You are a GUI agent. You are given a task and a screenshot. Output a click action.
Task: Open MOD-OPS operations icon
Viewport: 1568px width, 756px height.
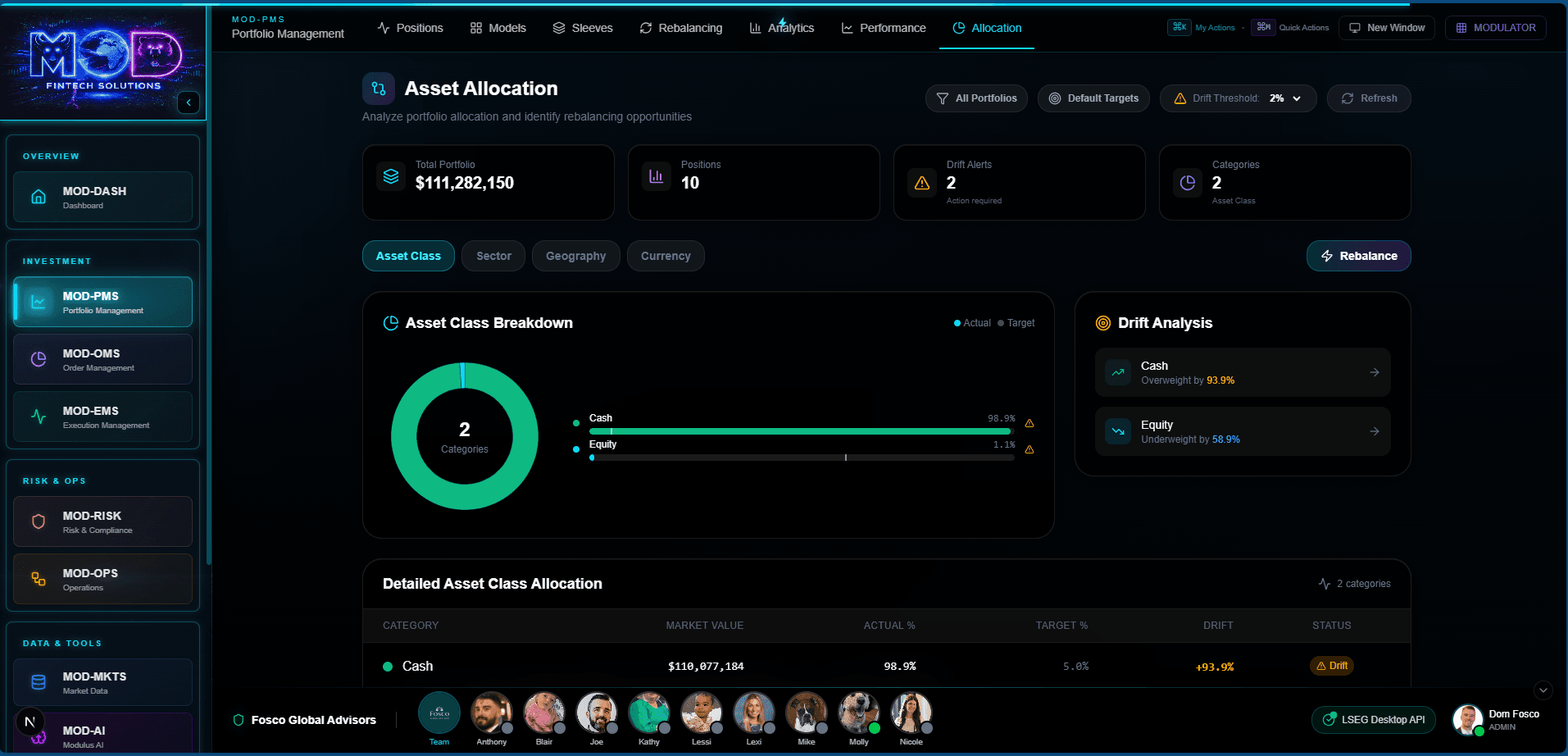pos(39,579)
